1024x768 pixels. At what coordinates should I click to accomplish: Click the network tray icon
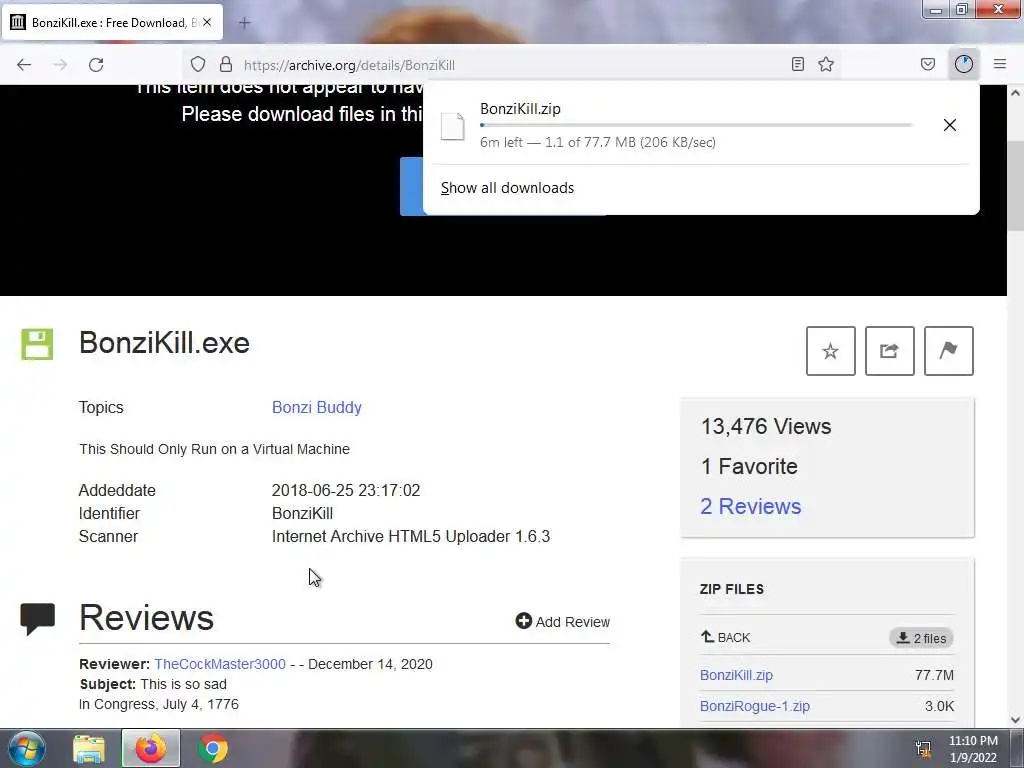coord(923,748)
